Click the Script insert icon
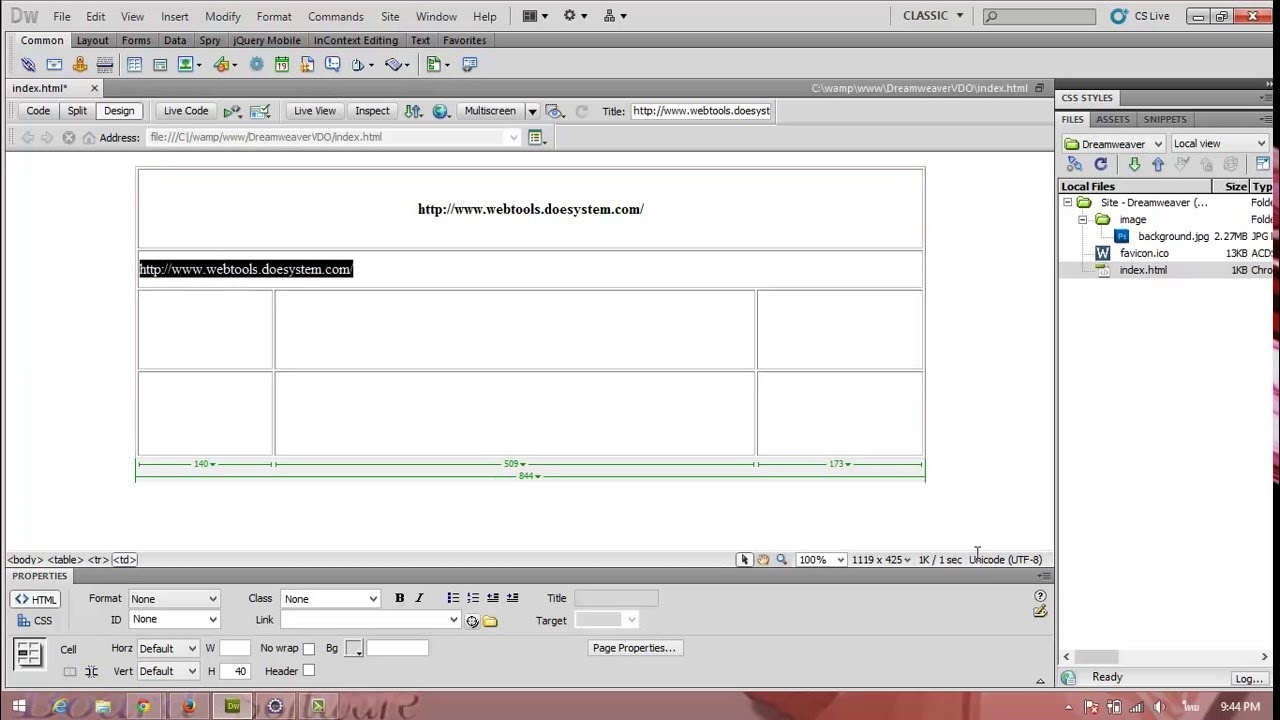This screenshot has width=1280, height=720. point(397,64)
